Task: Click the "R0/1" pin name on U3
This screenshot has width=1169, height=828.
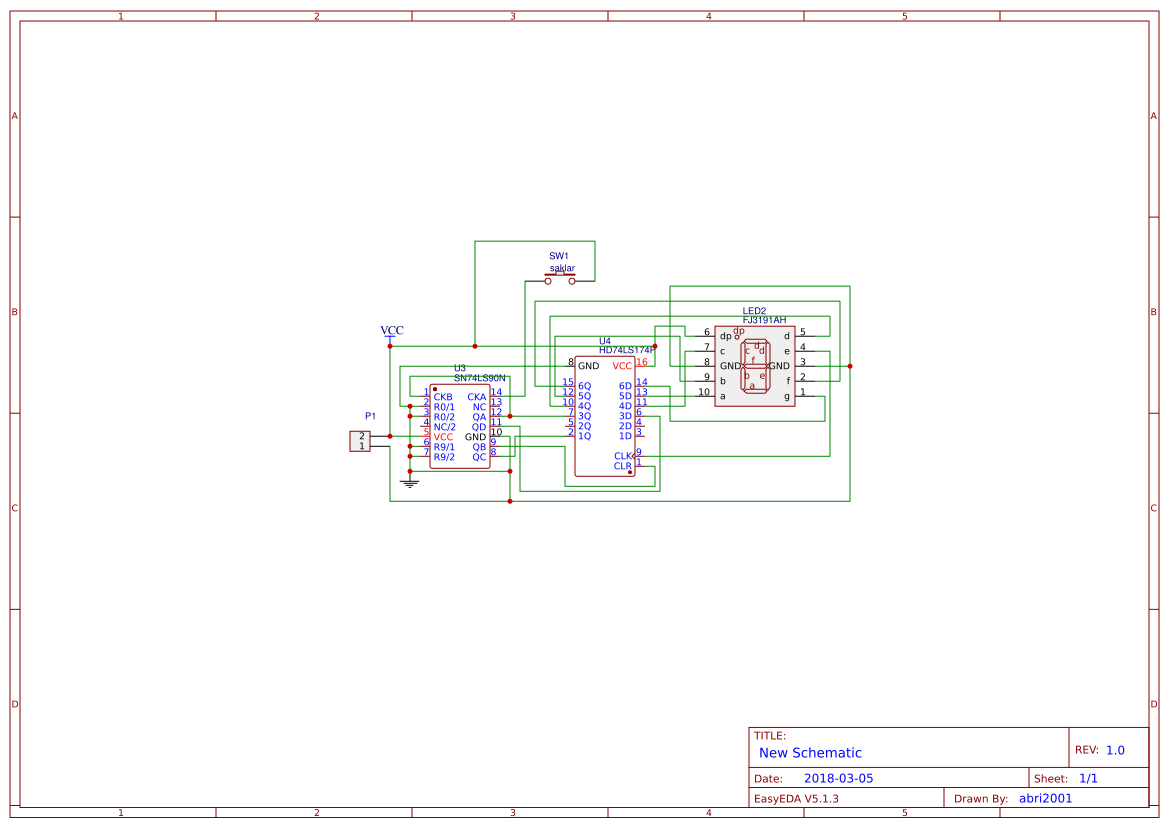Action: pyautogui.click(x=444, y=407)
